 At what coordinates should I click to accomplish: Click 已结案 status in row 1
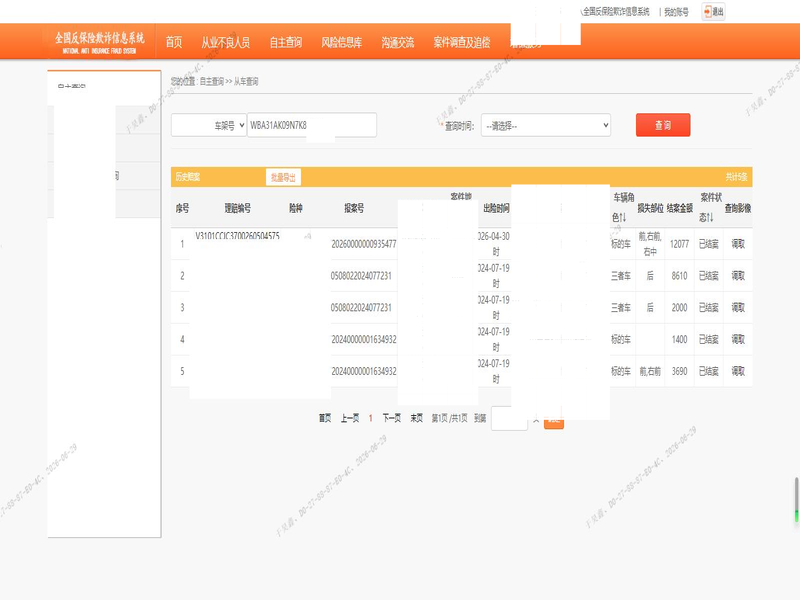709,244
